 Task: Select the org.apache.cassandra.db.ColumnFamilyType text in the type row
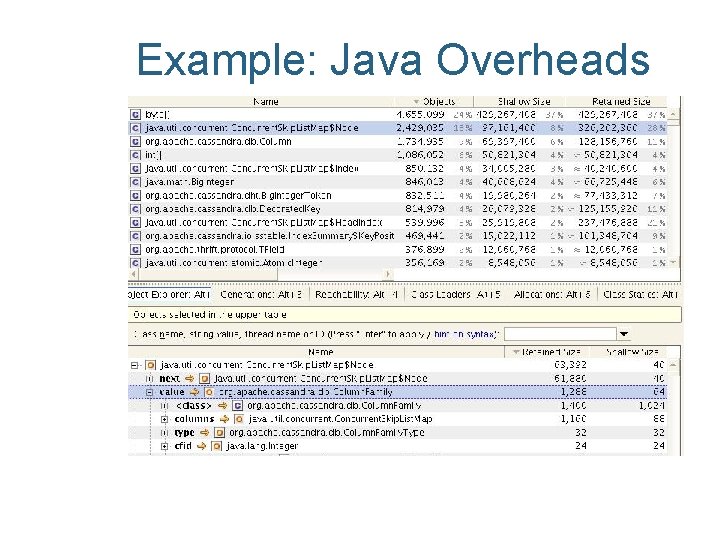click(326, 433)
